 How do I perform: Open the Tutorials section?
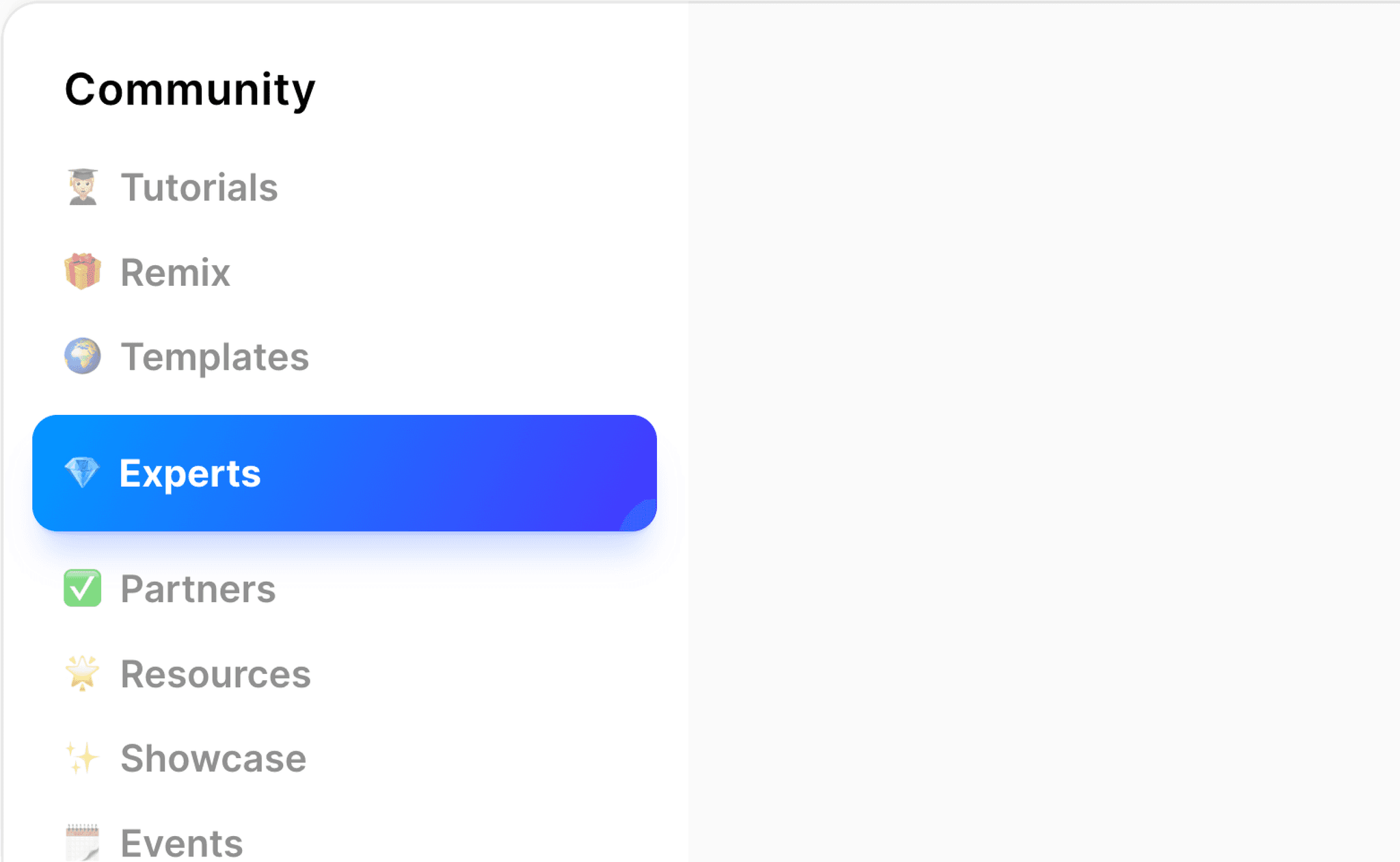[x=199, y=187]
